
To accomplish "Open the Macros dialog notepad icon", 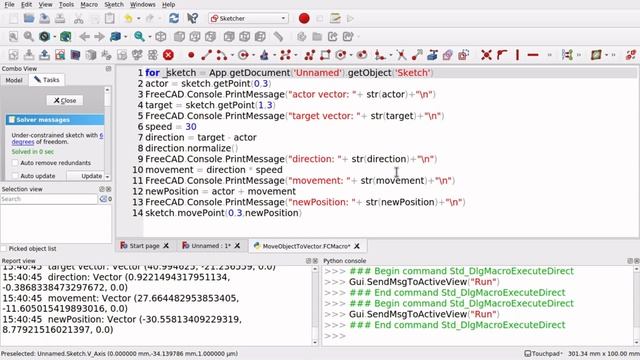I will [335, 18].
